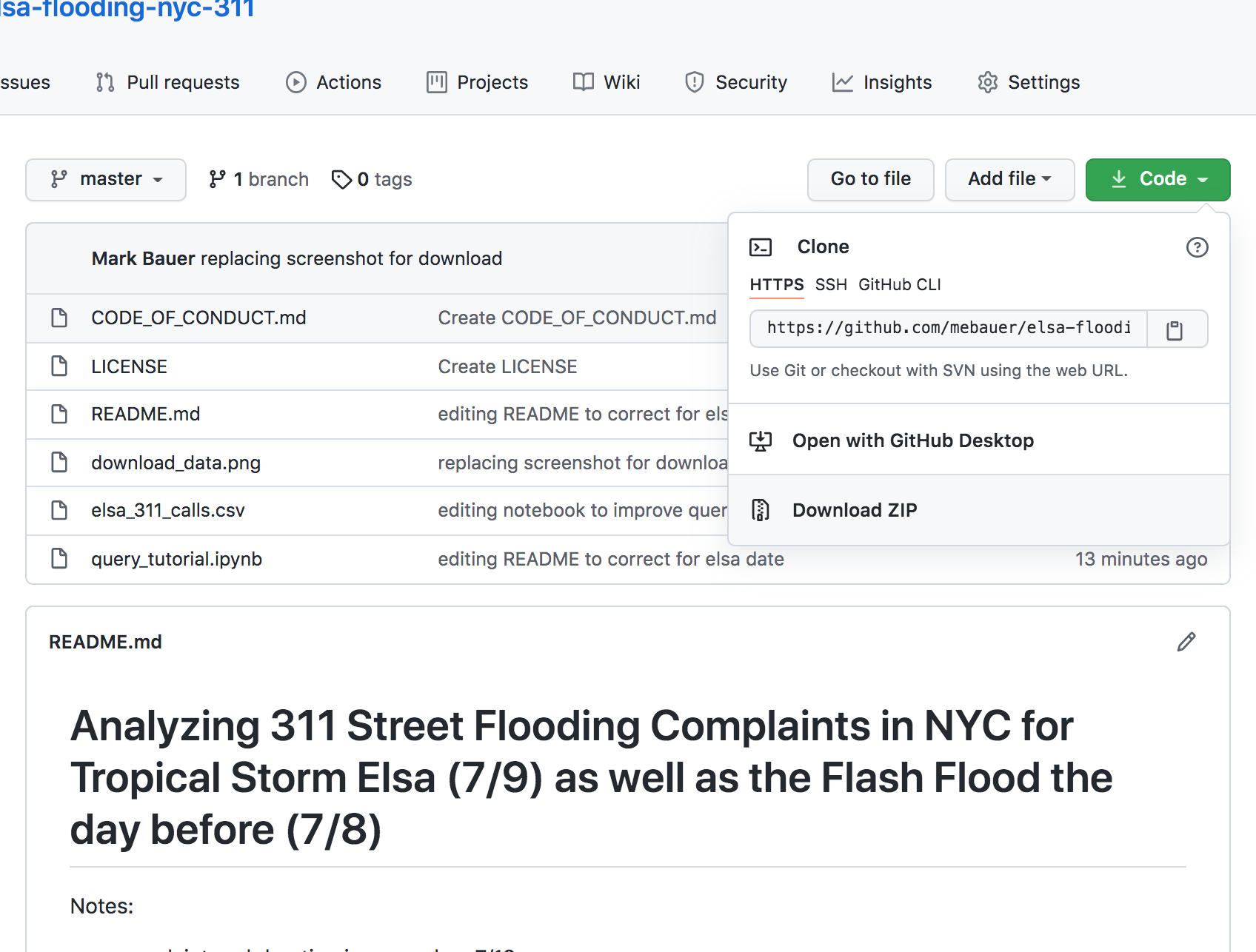Image resolution: width=1256 pixels, height=952 pixels.
Task: Click file icon beside CODE_OF_CONDUCT.md
Action: (59, 318)
